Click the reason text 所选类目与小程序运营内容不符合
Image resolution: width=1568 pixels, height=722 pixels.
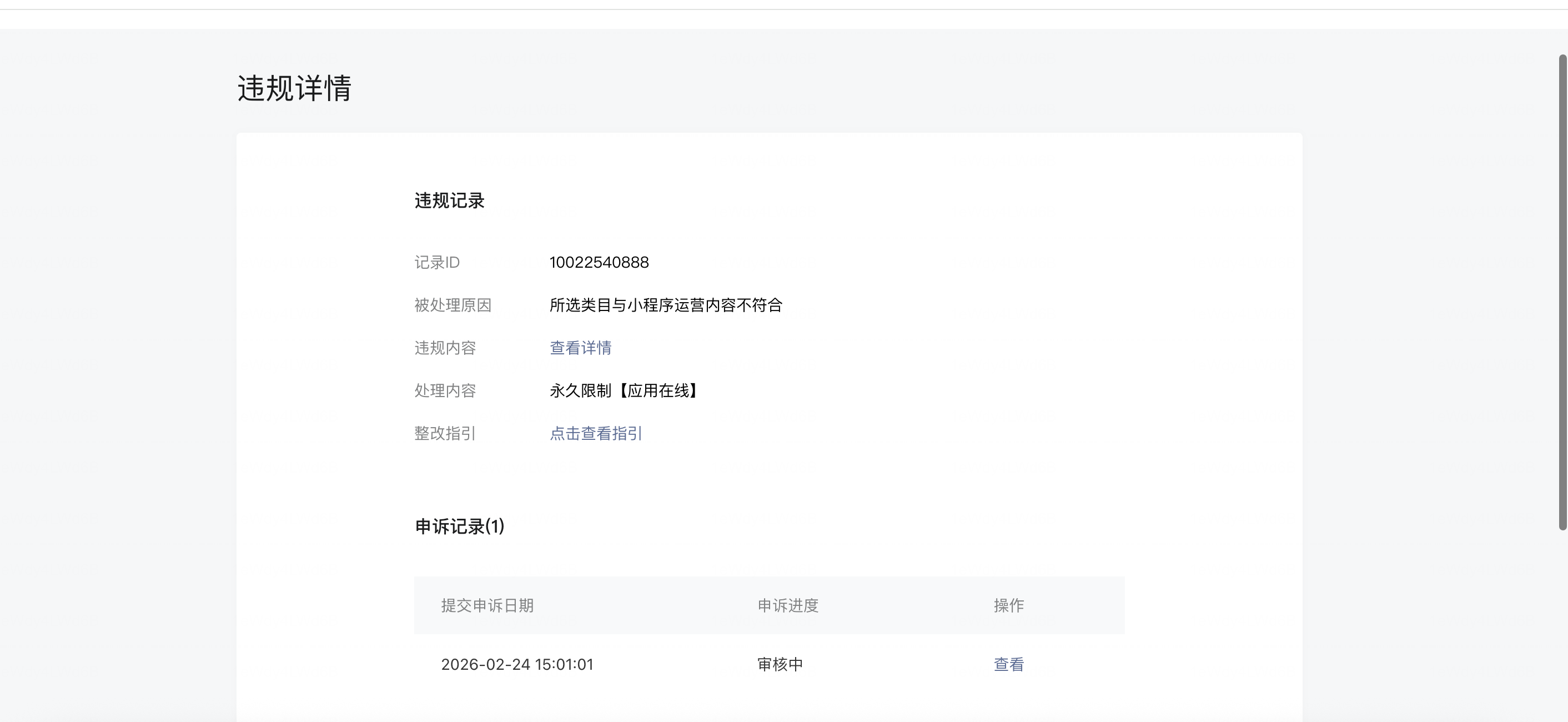665,305
